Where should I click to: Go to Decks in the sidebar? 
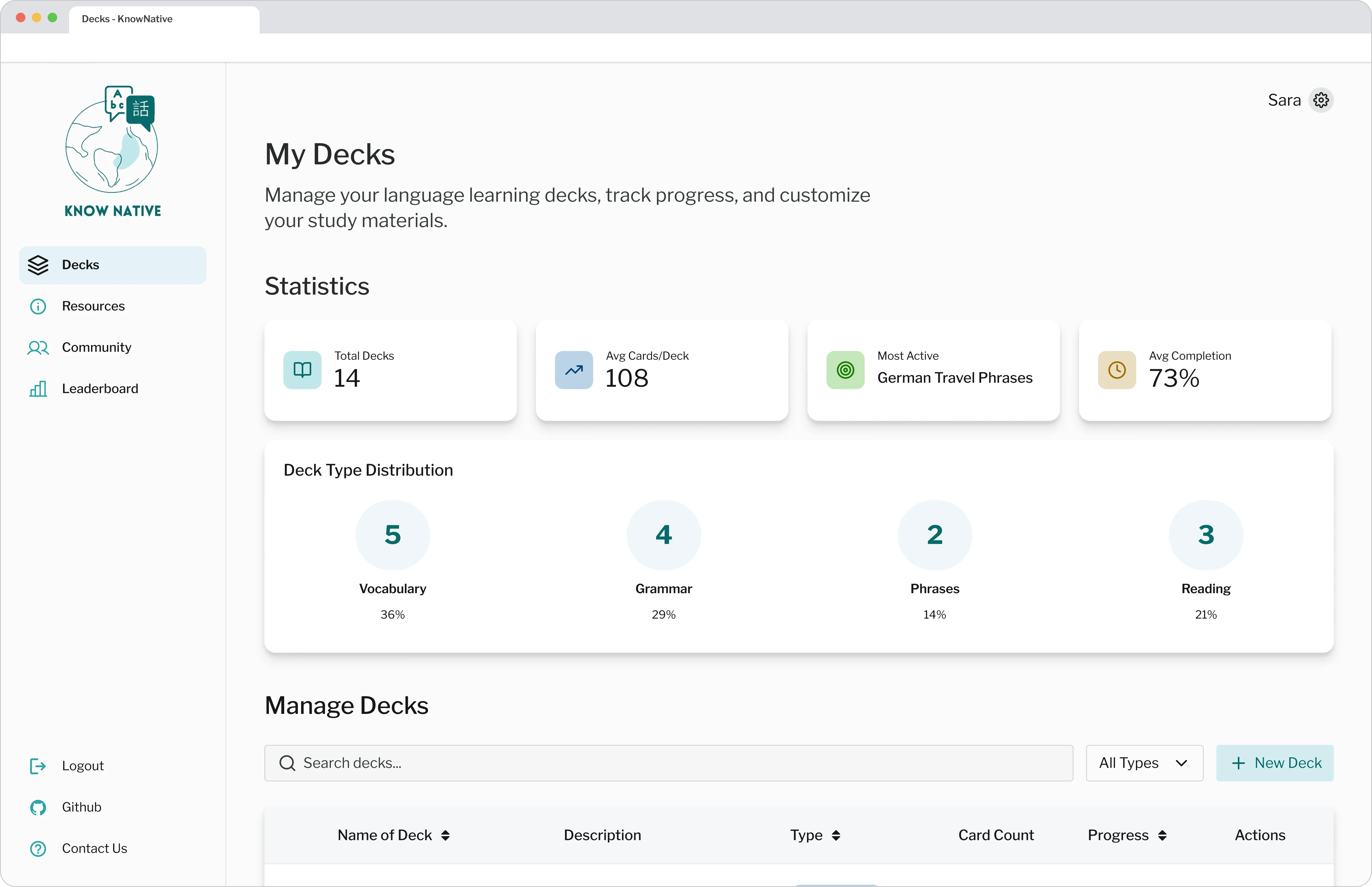click(112, 265)
